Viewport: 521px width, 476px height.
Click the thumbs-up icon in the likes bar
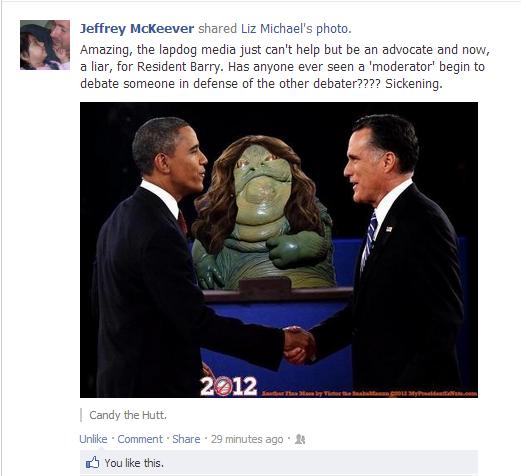point(92,462)
